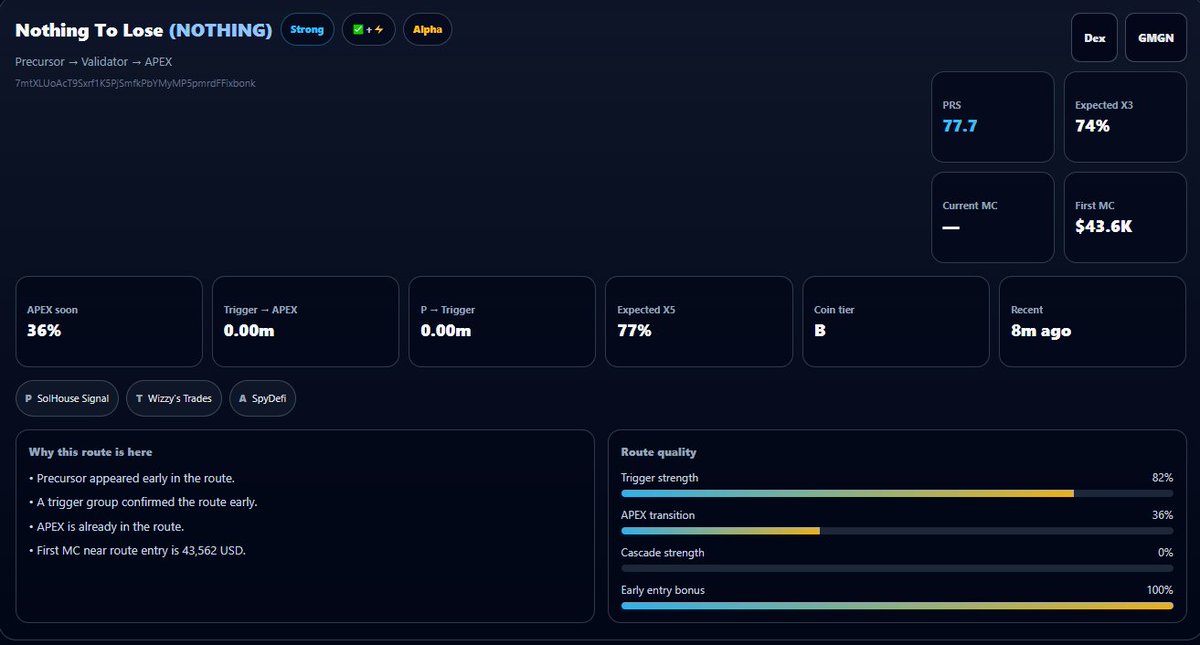Click the Early entry bonus progress bar
Image resolution: width=1200 pixels, height=645 pixels.
897,605
